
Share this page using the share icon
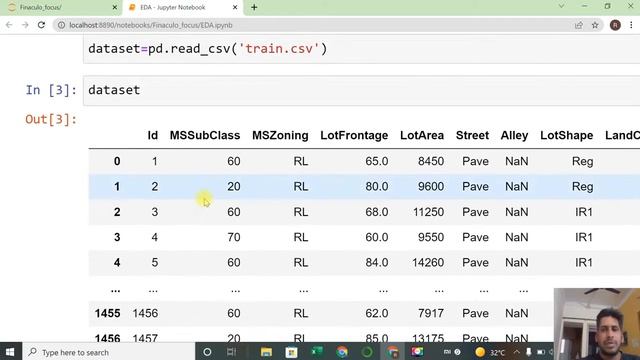coord(579,25)
